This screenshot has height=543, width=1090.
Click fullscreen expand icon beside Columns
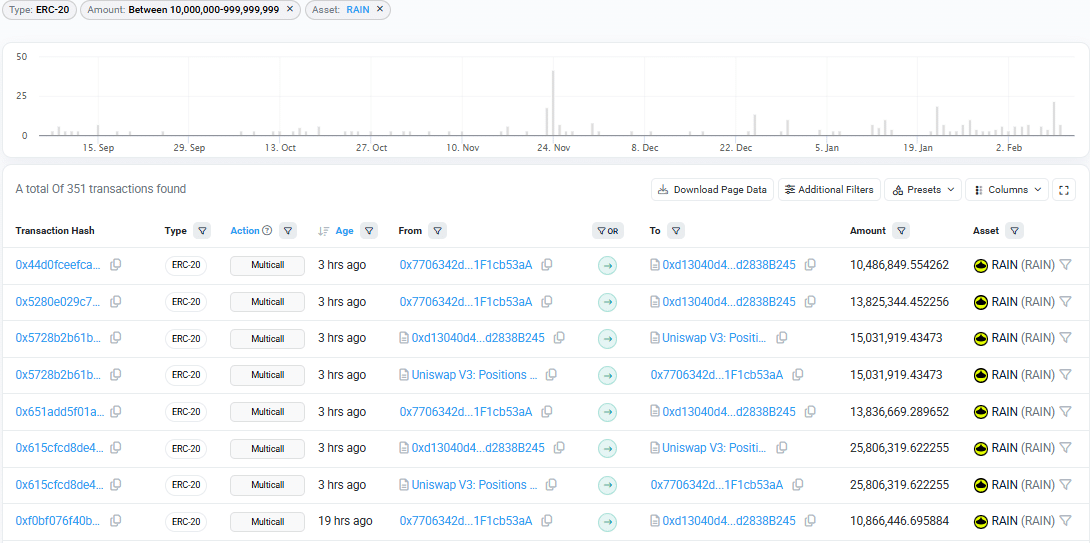click(1064, 190)
